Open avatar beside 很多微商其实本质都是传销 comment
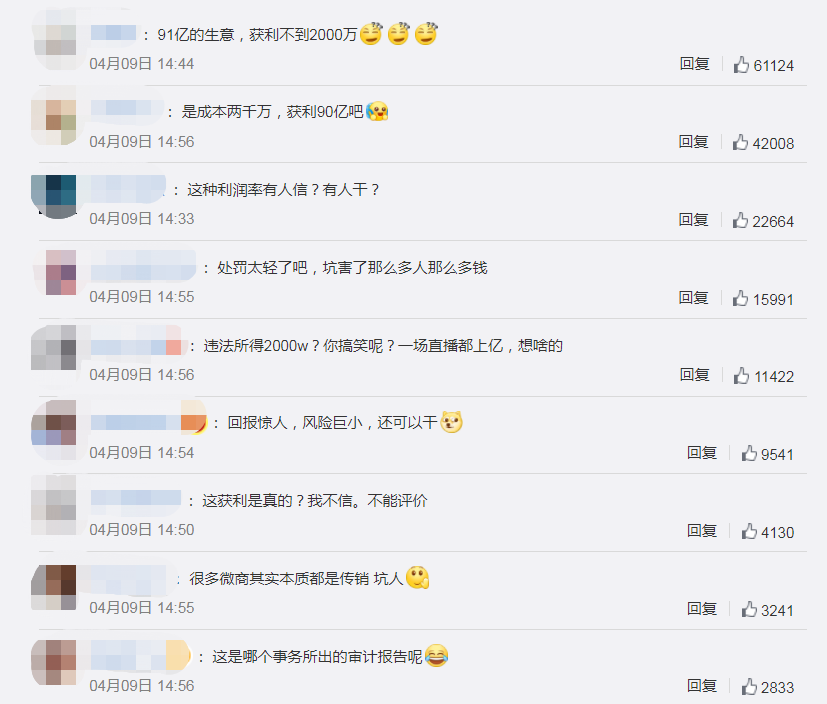827x704 pixels. [x=54, y=586]
